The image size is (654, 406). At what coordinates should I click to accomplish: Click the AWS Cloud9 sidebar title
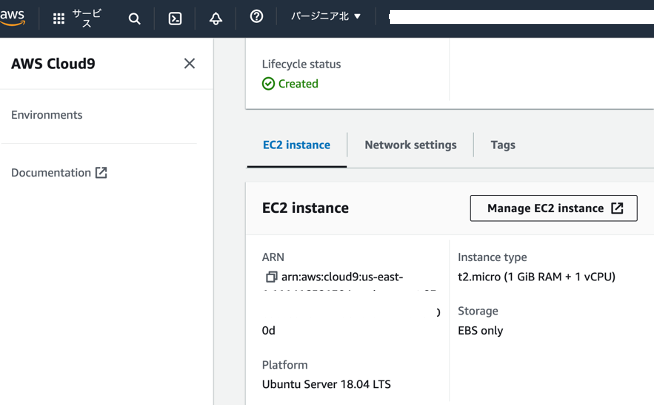coord(53,64)
